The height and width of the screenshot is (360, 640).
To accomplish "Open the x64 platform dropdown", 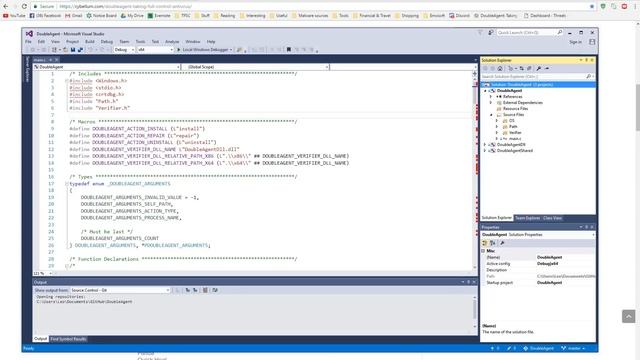I will (x=155, y=50).
